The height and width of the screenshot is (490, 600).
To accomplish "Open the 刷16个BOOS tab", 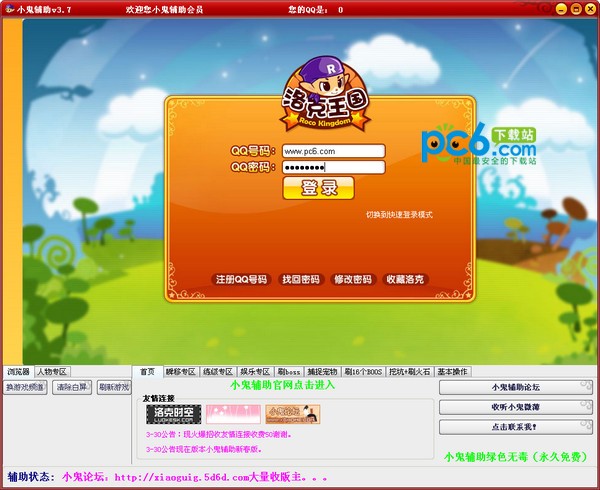I will (363, 372).
